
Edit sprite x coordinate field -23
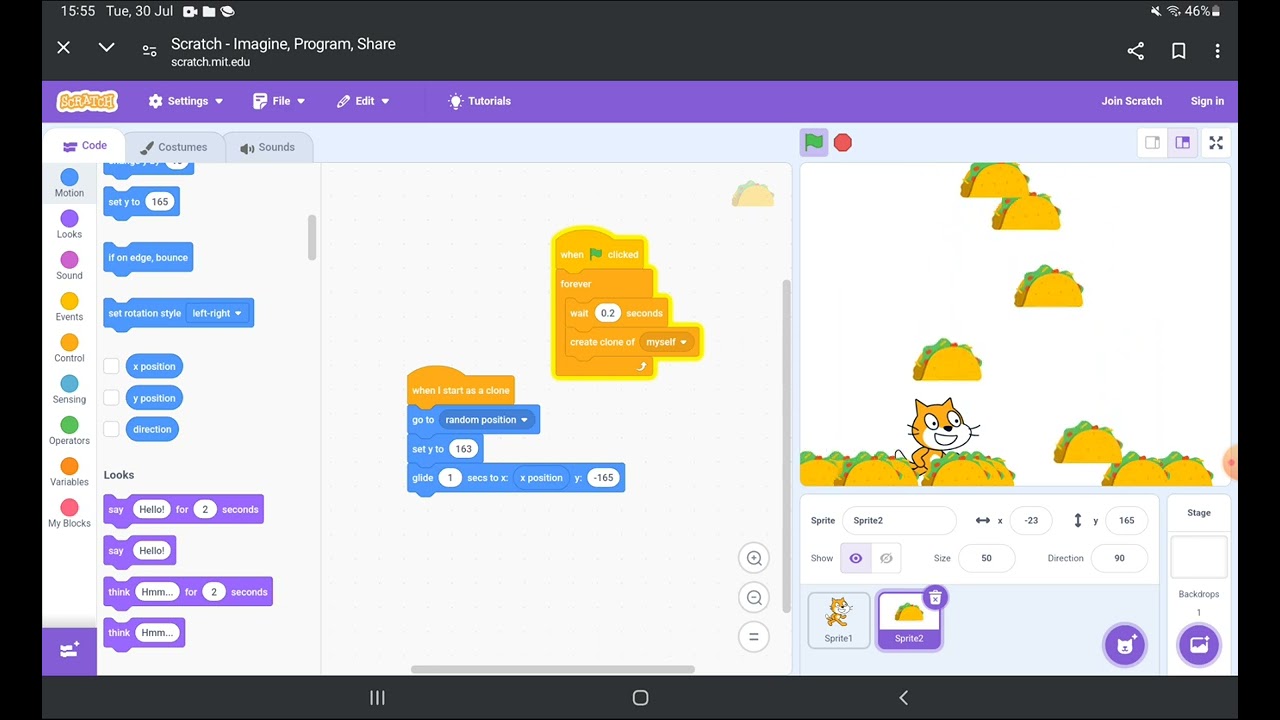[x=1031, y=520]
